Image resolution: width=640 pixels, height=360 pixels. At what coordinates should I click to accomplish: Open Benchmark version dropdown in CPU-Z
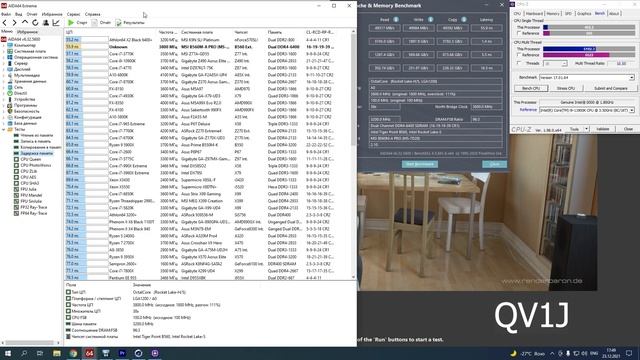click(x=631, y=78)
